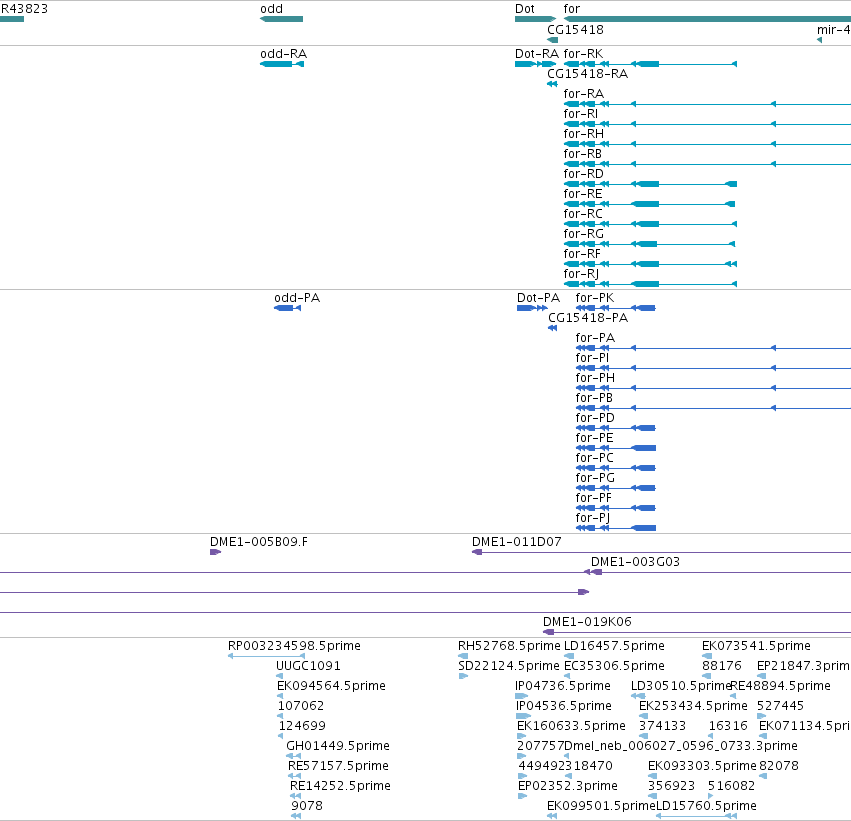
Task: Select the DME1-011D07 feature
Action: [661, 552]
